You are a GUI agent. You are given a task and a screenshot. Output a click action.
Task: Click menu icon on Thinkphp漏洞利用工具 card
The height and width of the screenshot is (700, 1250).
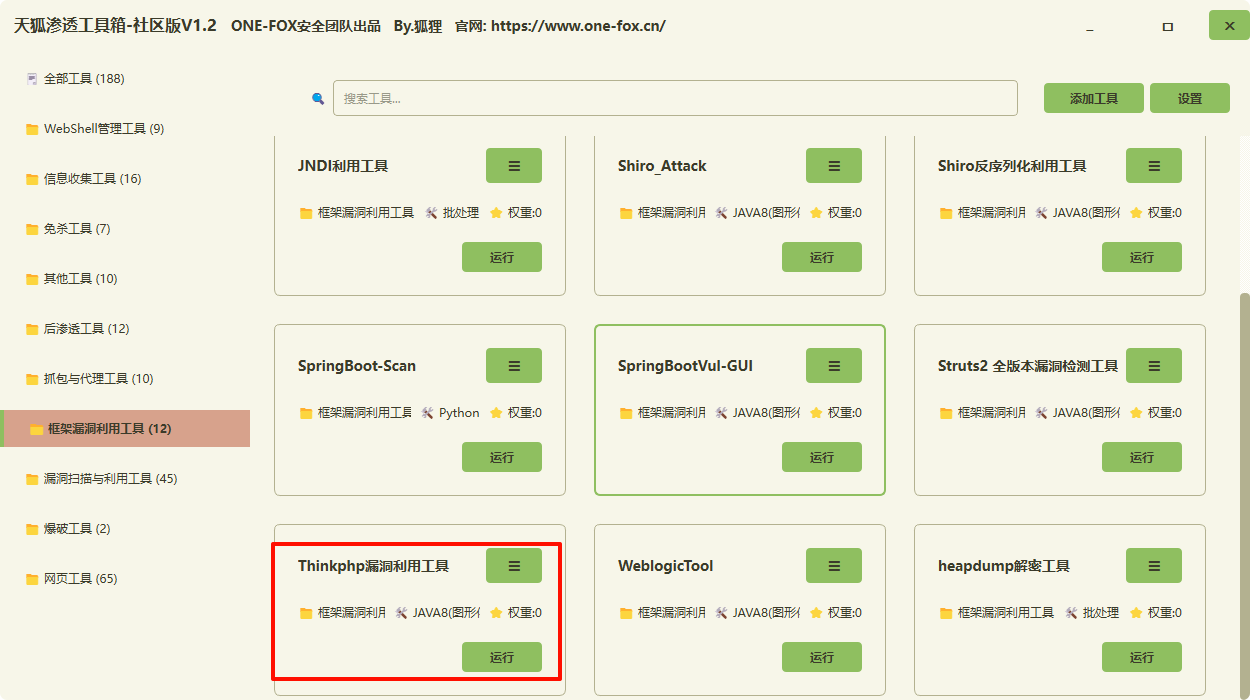click(x=514, y=566)
